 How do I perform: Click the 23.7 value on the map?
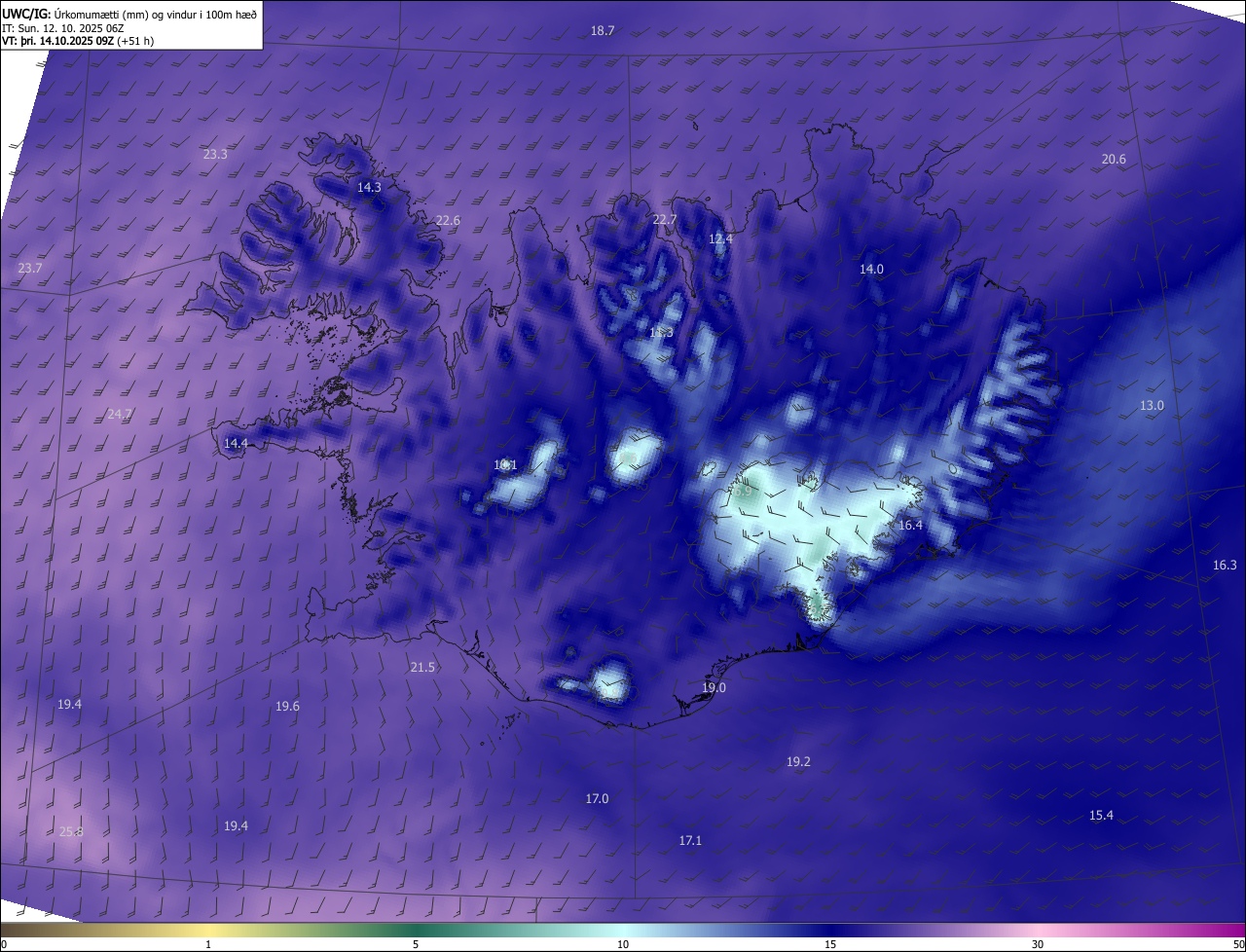(30, 268)
